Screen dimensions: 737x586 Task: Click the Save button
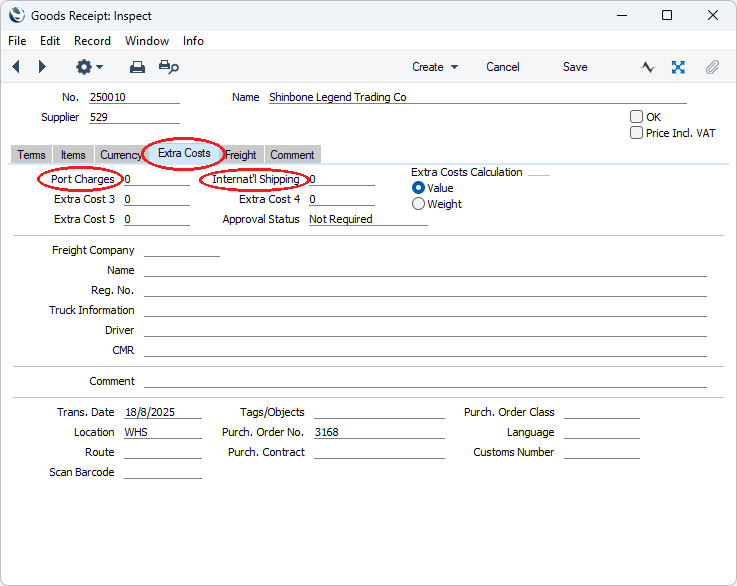point(575,67)
